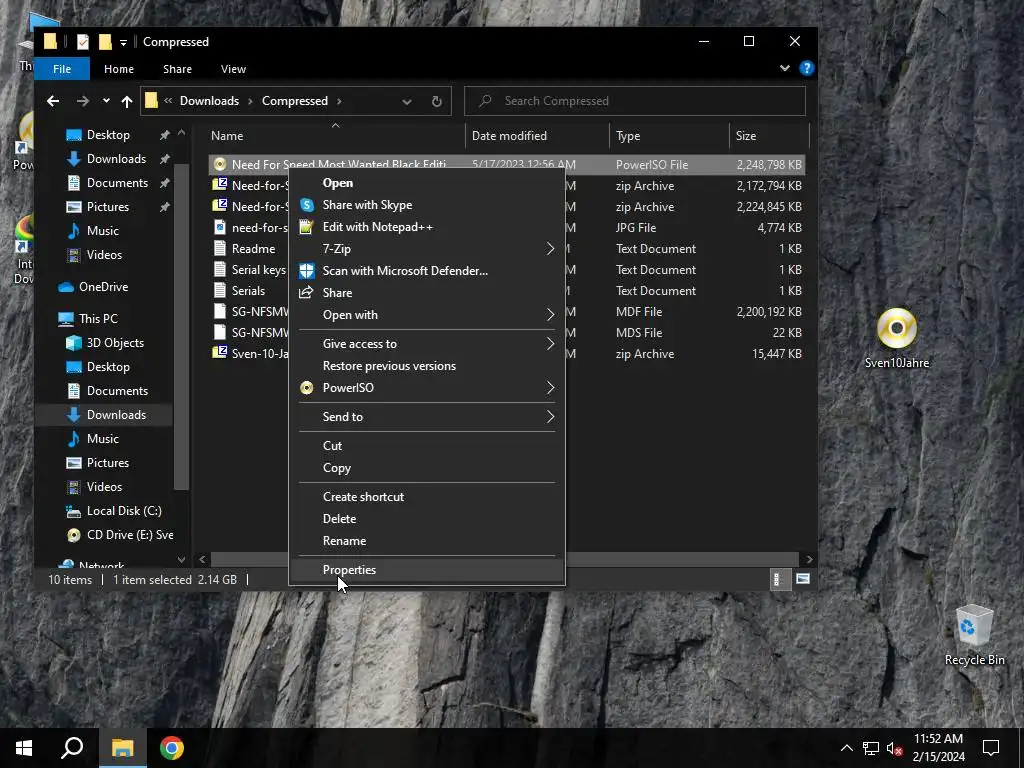Select the Serials text document
Viewport: 1024px width, 768px height.
[x=248, y=291]
